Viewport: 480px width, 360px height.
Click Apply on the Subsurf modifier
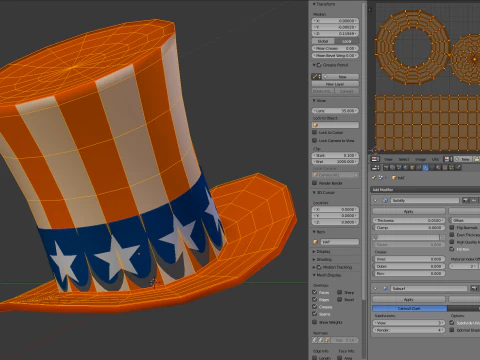pyautogui.click(x=409, y=299)
